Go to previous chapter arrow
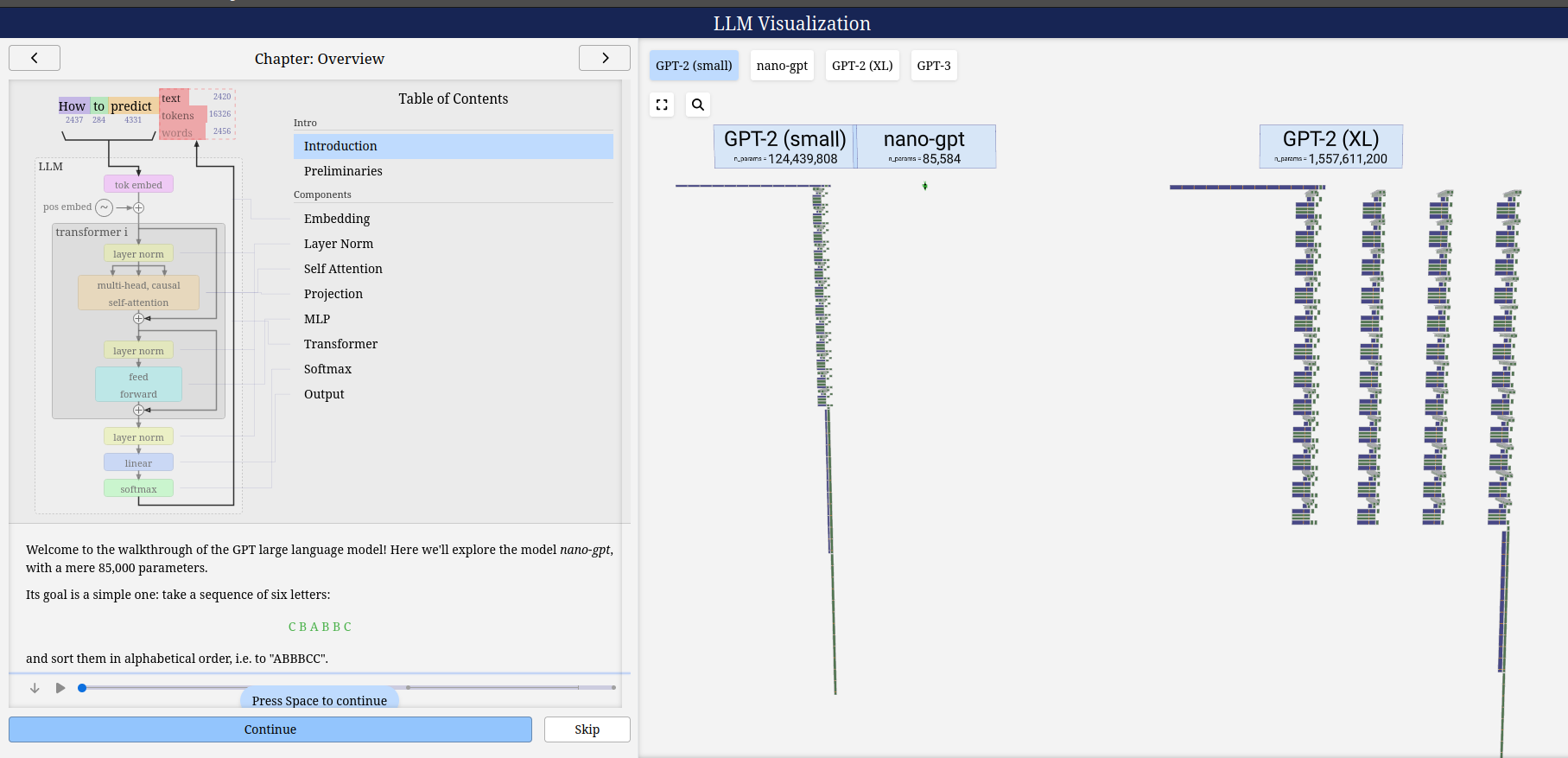Screen dimensions: 1568x758 click(x=35, y=58)
